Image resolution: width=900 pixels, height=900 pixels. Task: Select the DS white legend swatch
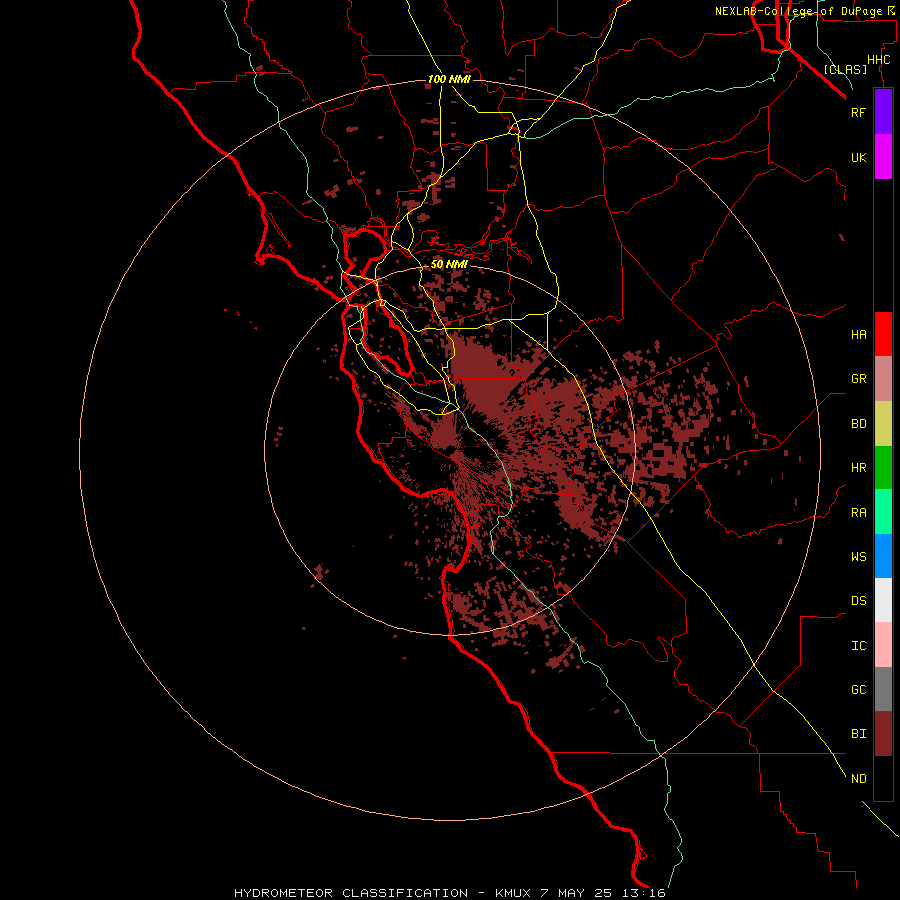tap(883, 600)
